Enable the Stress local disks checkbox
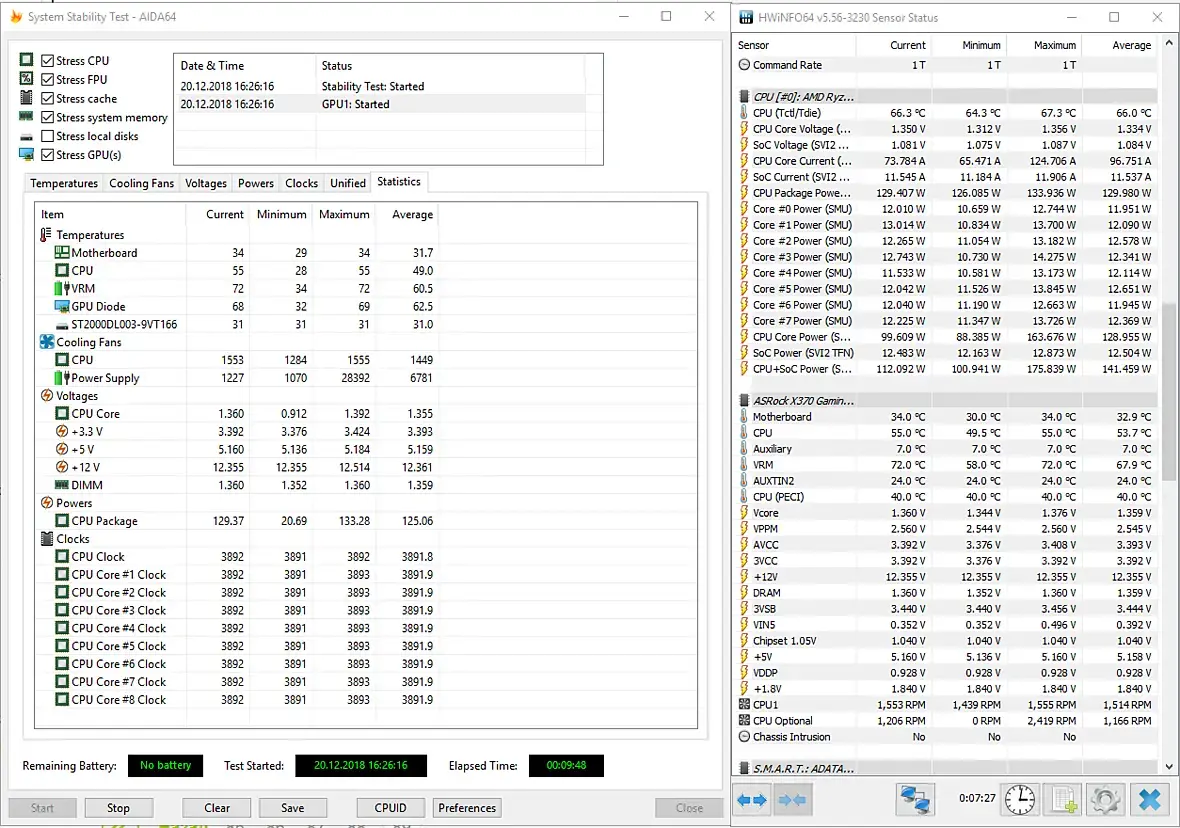 pos(47,135)
